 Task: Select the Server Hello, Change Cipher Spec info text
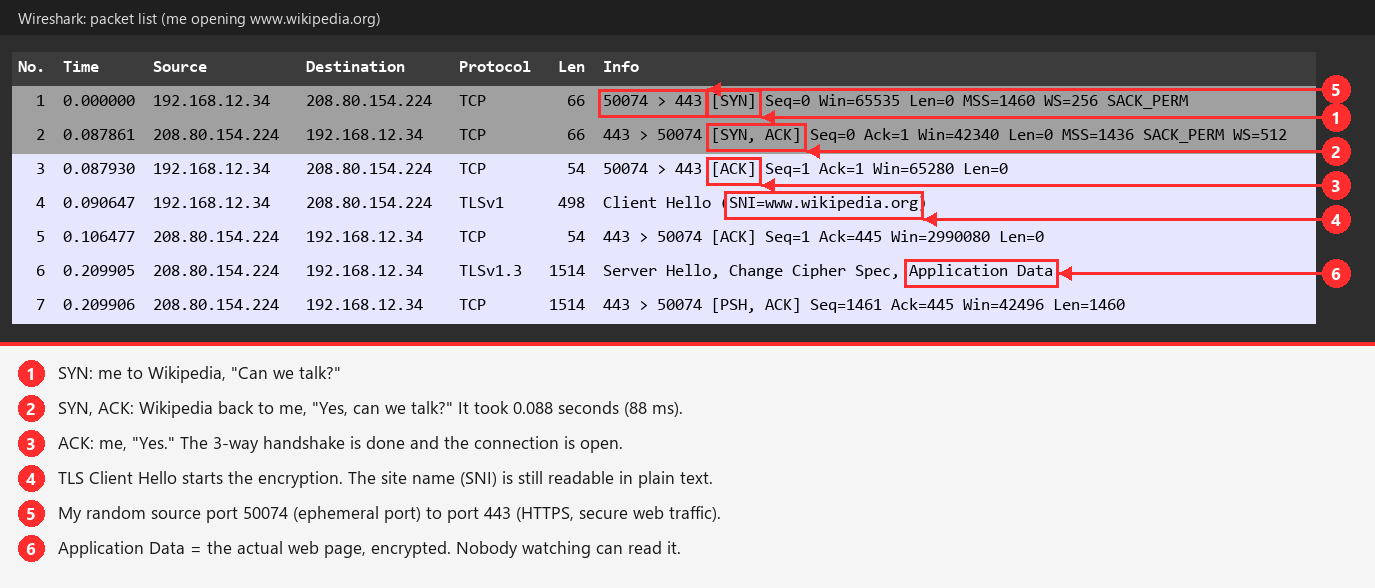828,271
